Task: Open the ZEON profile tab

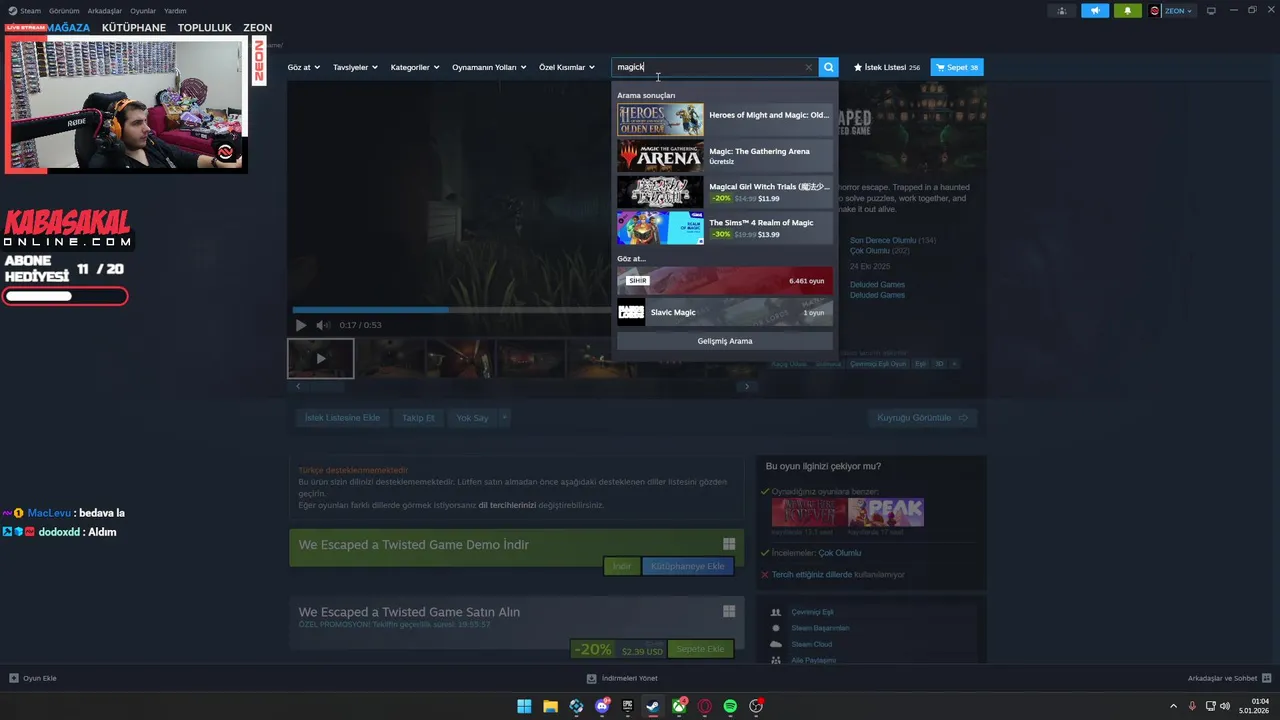Action: [258, 28]
